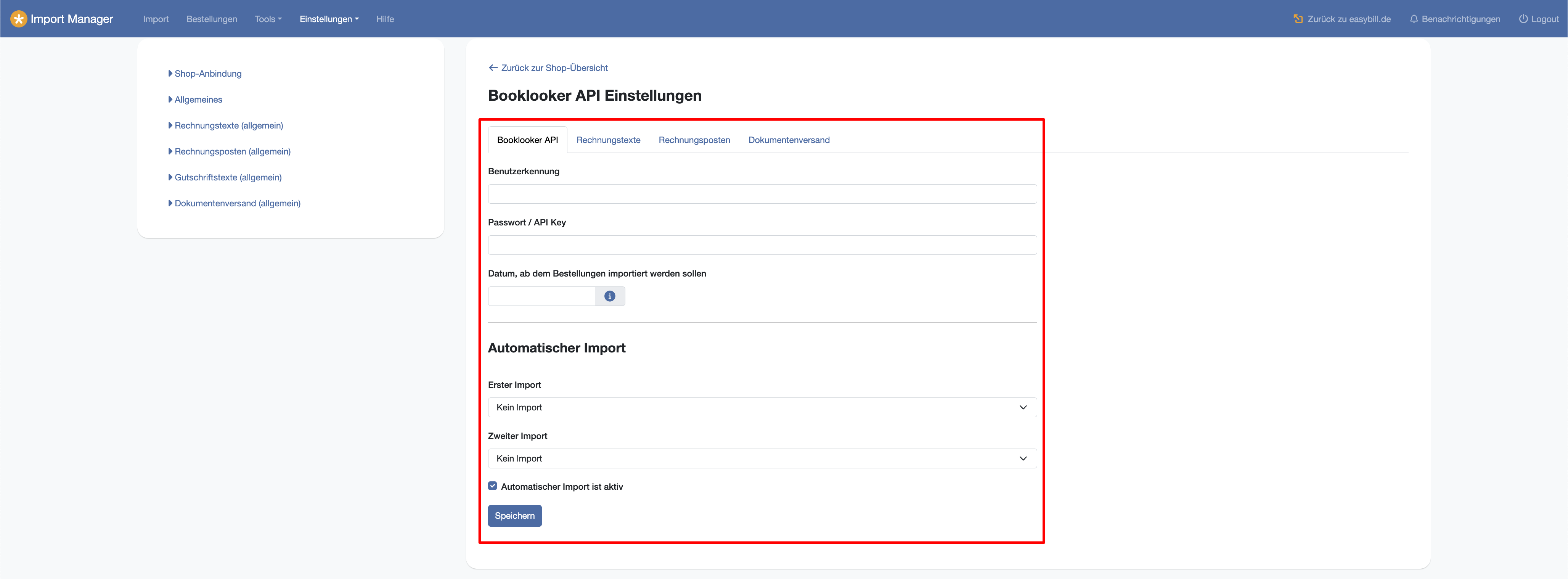The height and width of the screenshot is (579, 1568).
Task: Open Gutschriftstexte (allgemein) link
Action: click(x=228, y=177)
